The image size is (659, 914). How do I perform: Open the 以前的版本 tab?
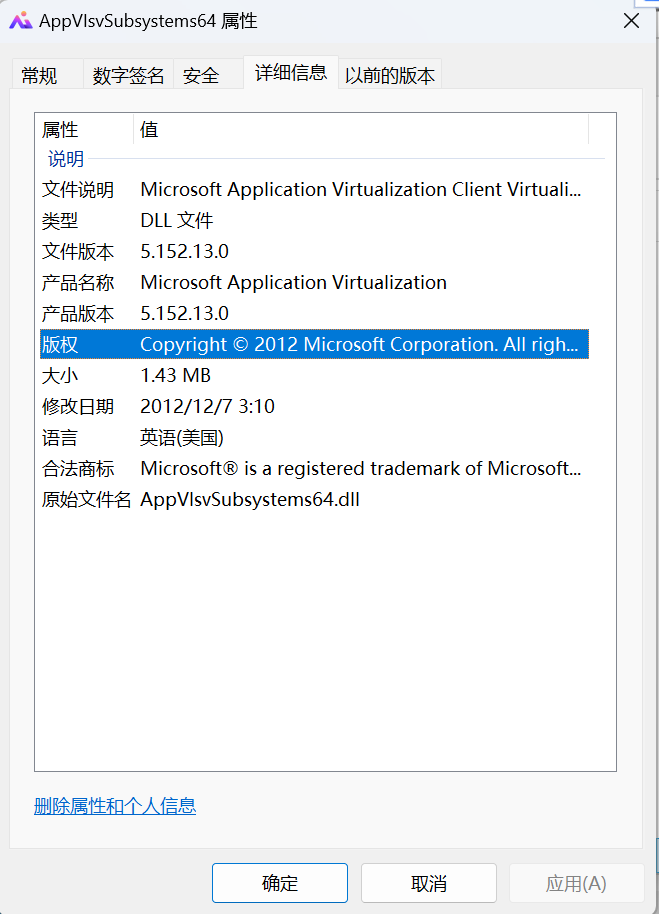[x=389, y=74]
